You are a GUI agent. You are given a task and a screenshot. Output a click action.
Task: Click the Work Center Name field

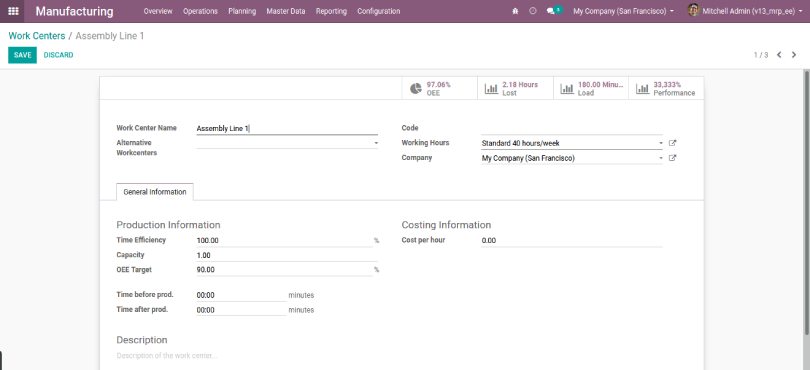(x=287, y=129)
